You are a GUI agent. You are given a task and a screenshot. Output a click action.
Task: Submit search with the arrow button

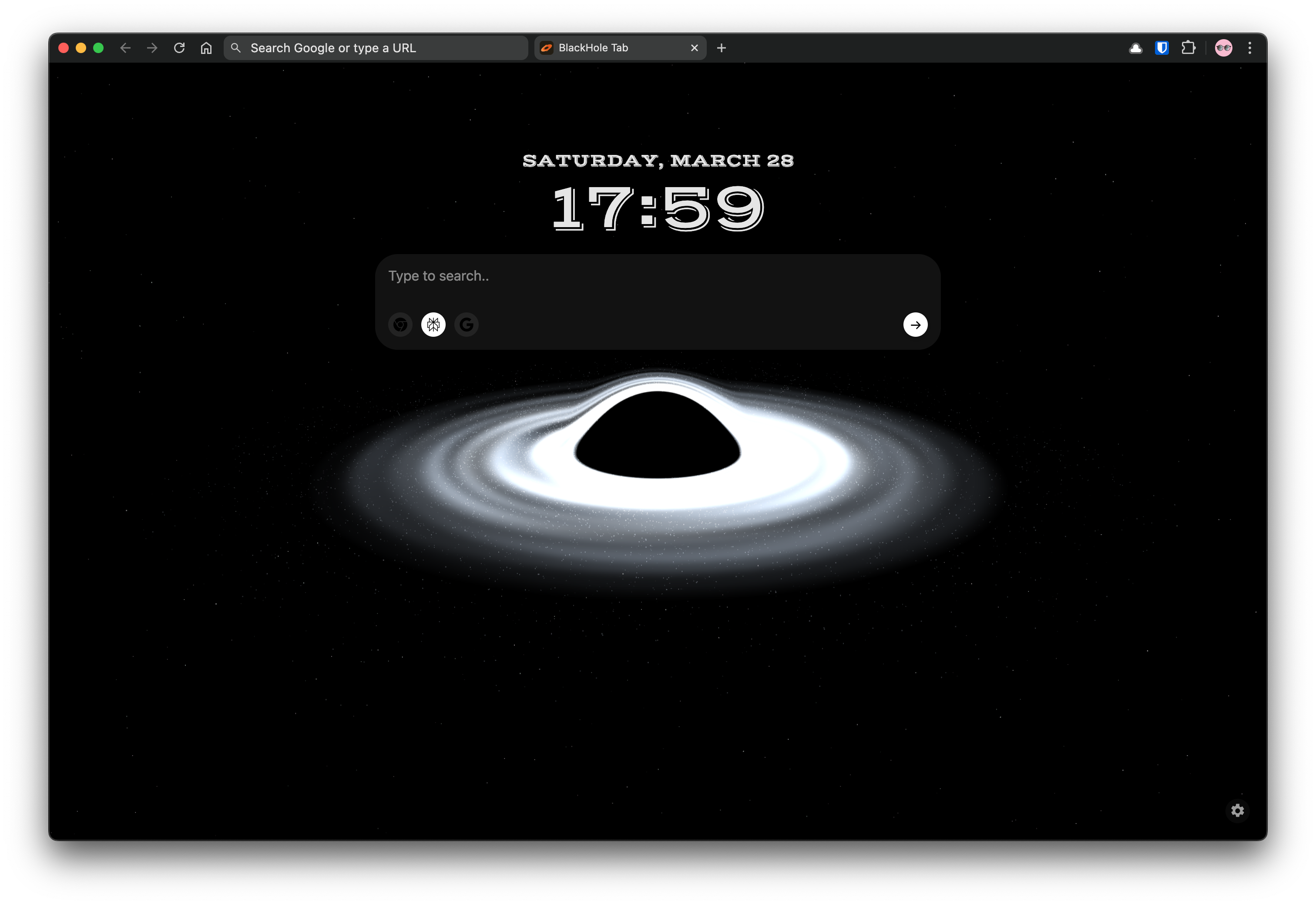[915, 325]
